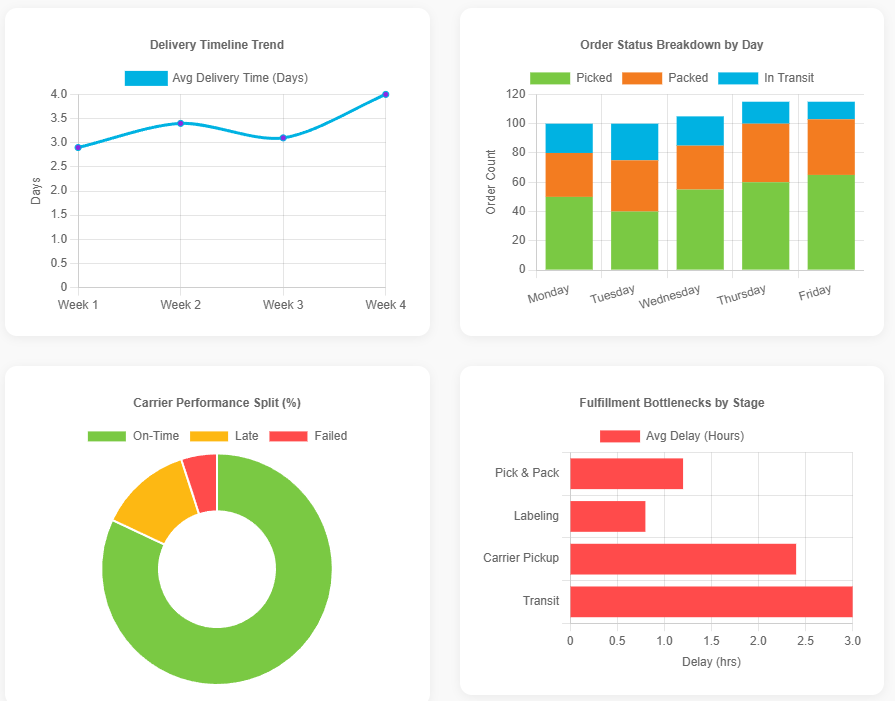Select the Carrier Pickup delay bar
Screen dimensions: 895x701
coord(683,559)
